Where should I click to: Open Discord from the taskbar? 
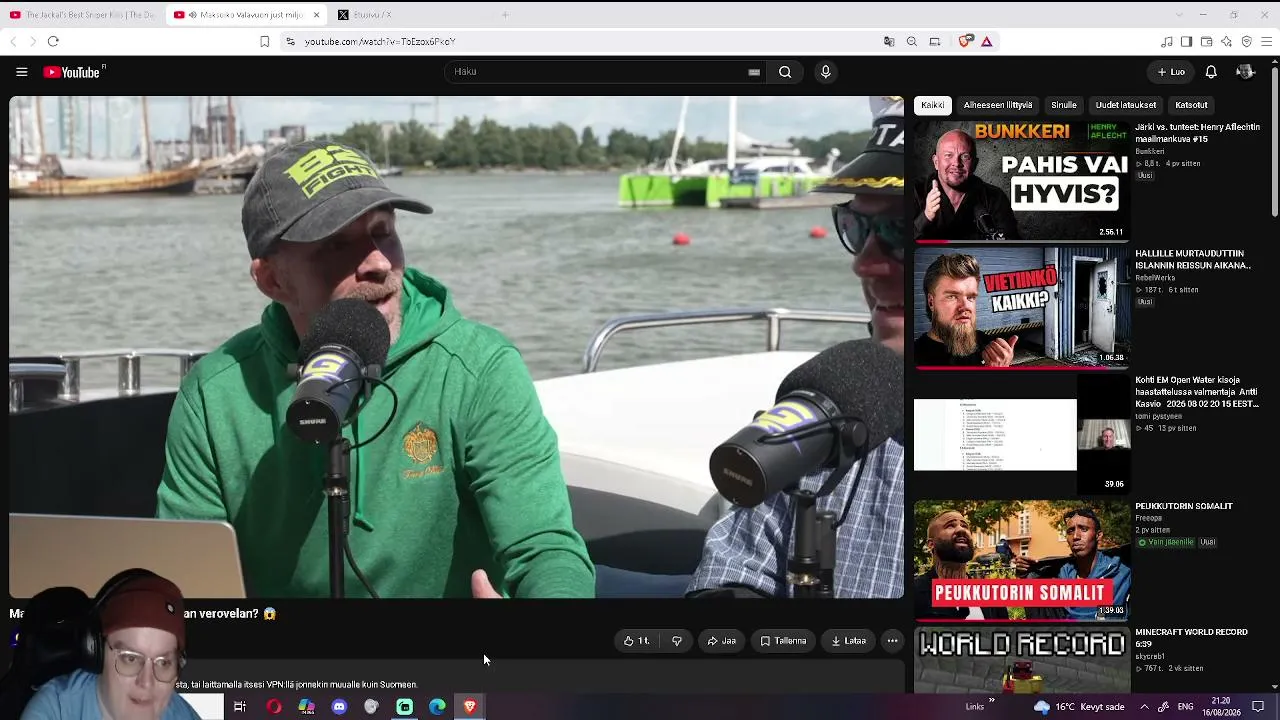point(339,707)
